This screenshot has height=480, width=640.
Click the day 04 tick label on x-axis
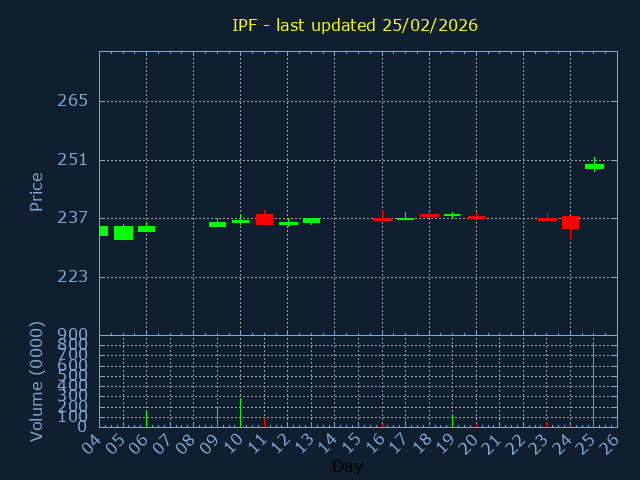[x=91, y=443]
